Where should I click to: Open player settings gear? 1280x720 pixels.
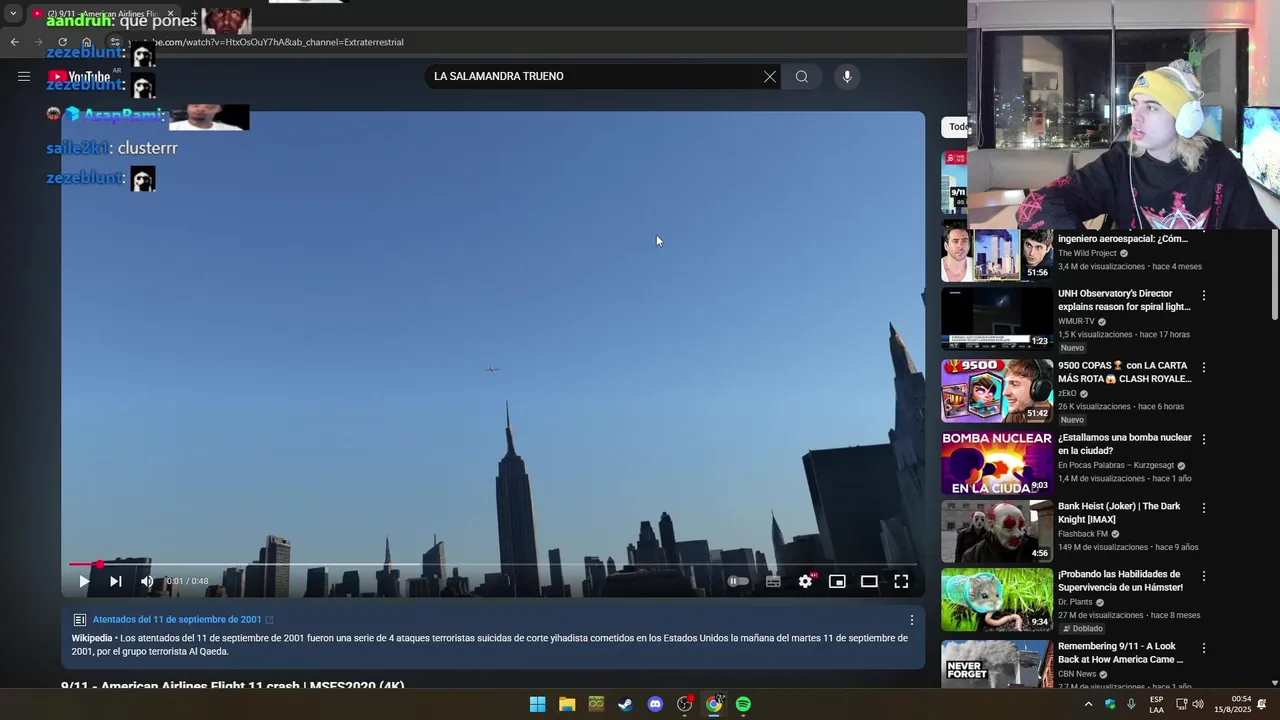[x=805, y=581]
